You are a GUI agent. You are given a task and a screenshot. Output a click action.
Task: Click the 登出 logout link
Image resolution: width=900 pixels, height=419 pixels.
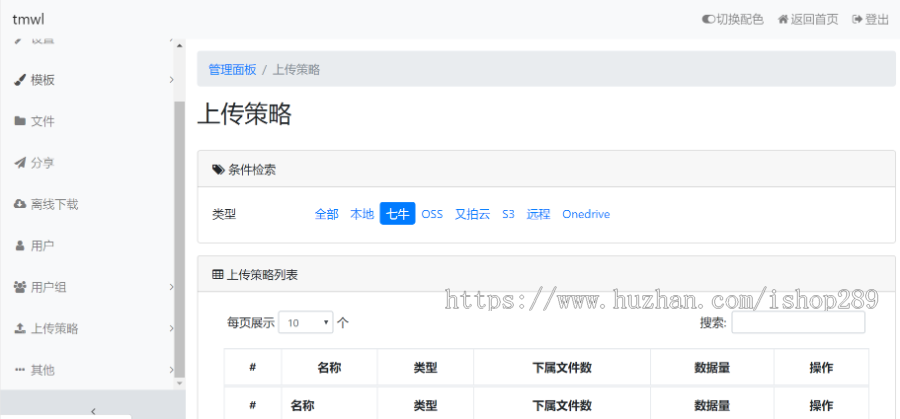(x=871, y=20)
